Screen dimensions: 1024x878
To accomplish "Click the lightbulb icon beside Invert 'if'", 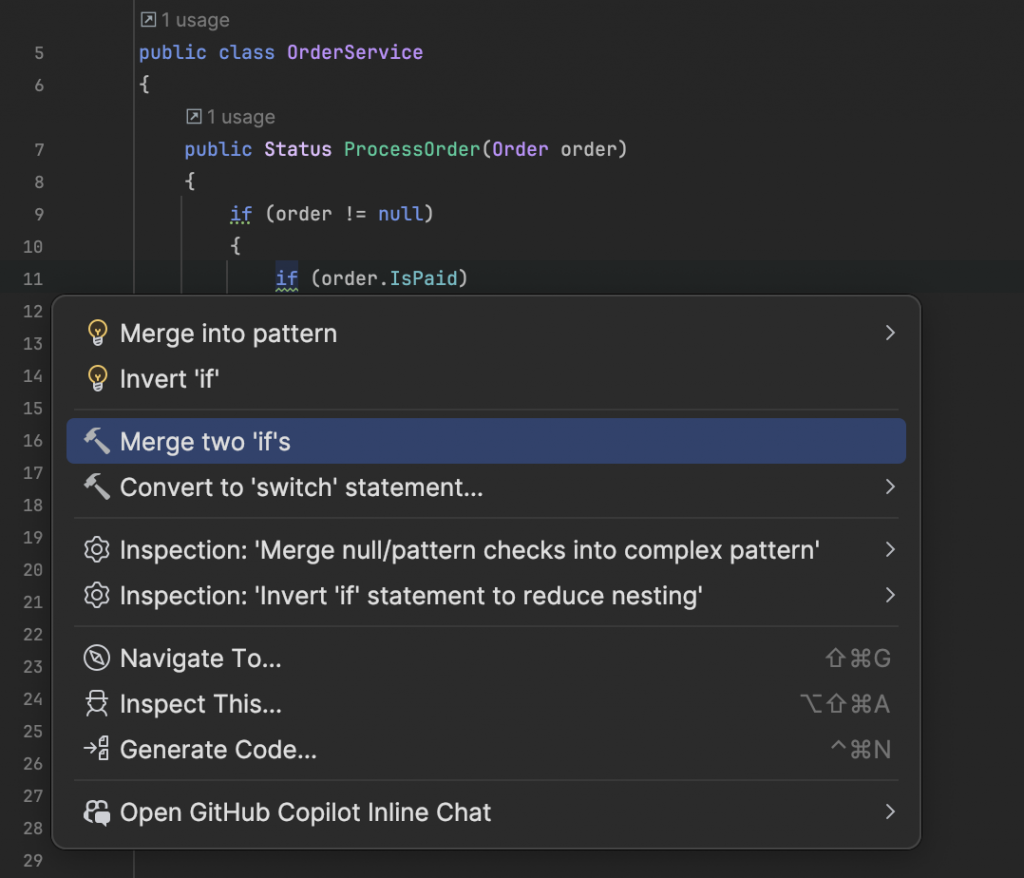I will point(97,379).
